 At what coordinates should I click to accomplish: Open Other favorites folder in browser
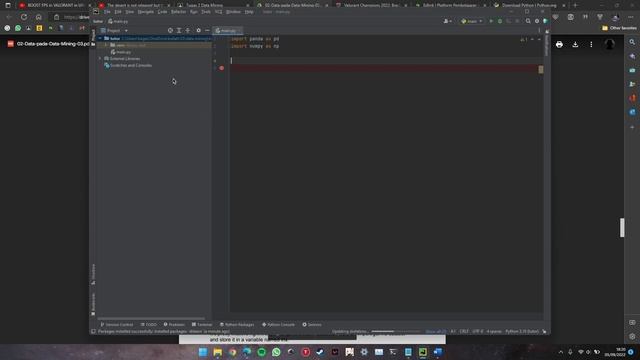619,28
